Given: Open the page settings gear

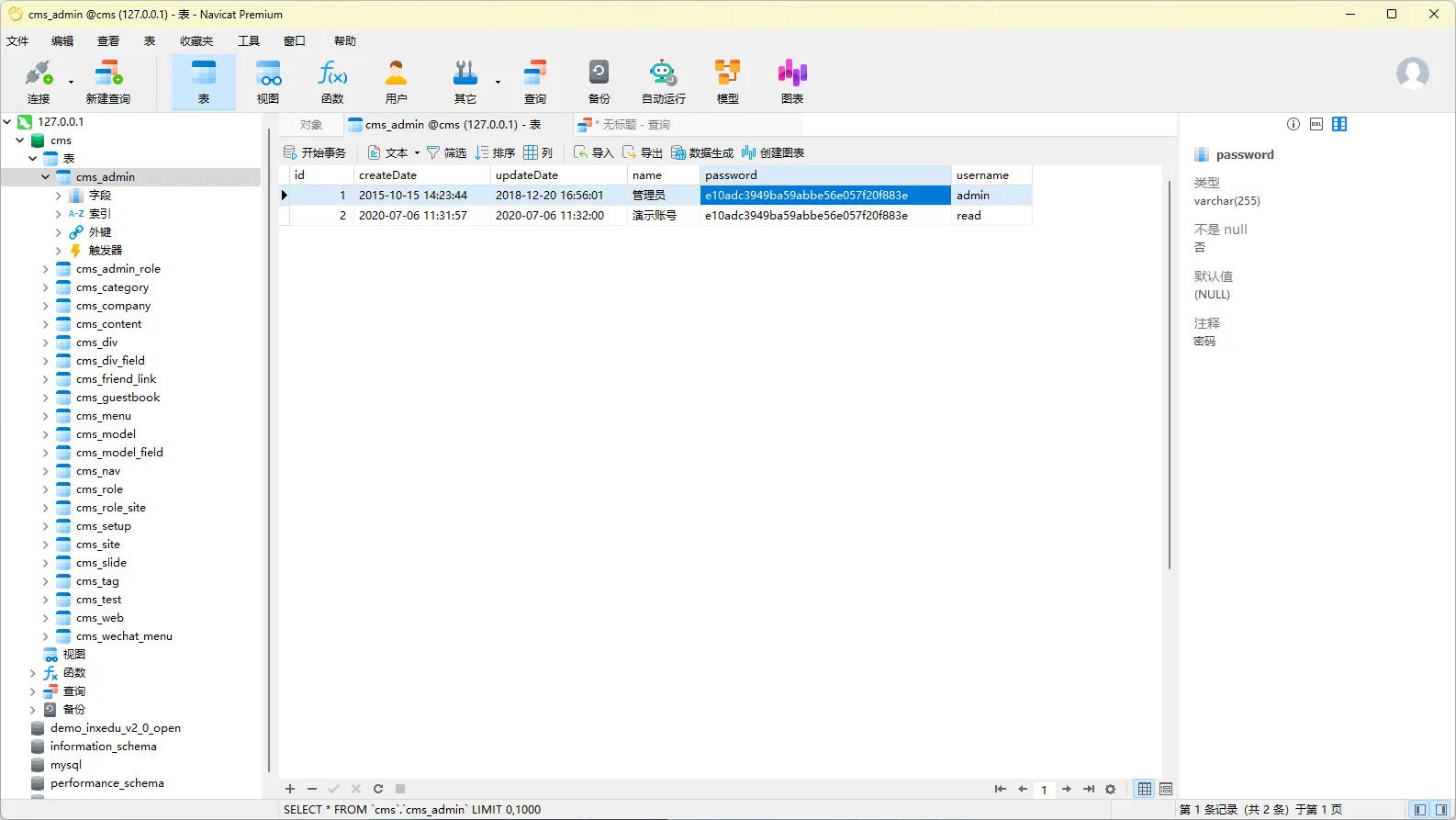Looking at the screenshot, I should pos(1111,789).
